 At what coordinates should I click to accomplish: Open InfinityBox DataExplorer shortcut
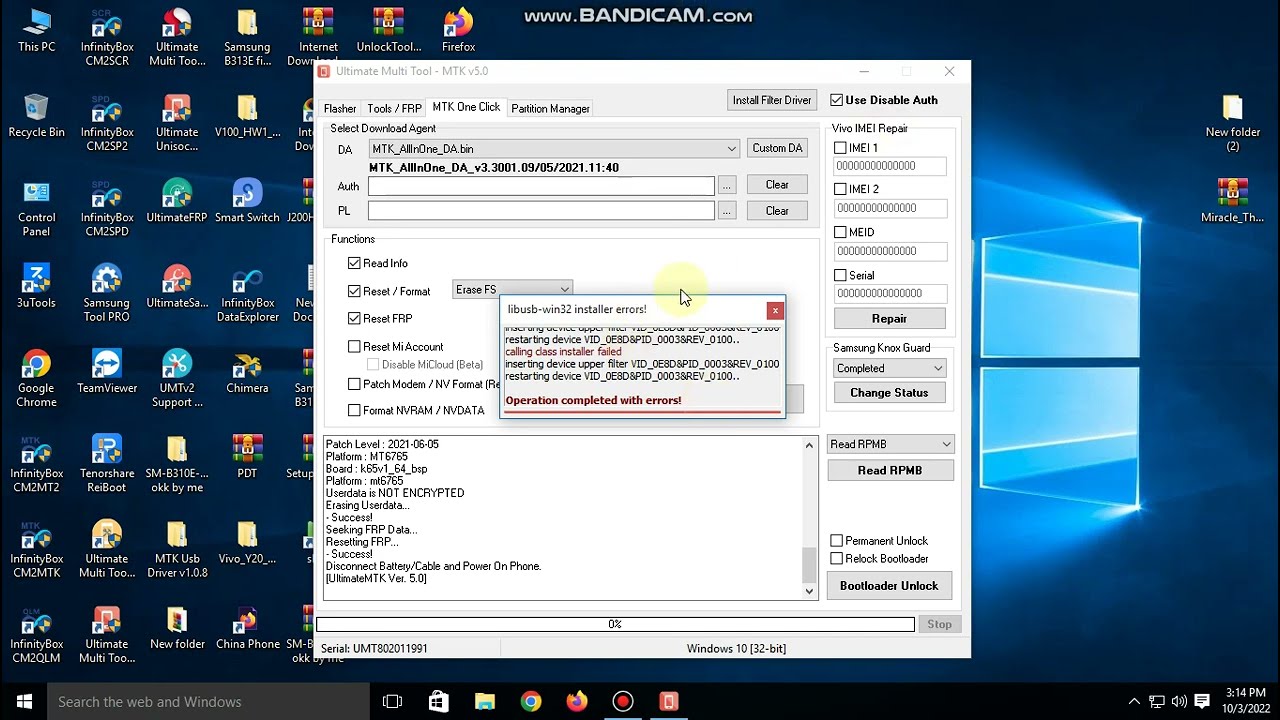click(247, 293)
